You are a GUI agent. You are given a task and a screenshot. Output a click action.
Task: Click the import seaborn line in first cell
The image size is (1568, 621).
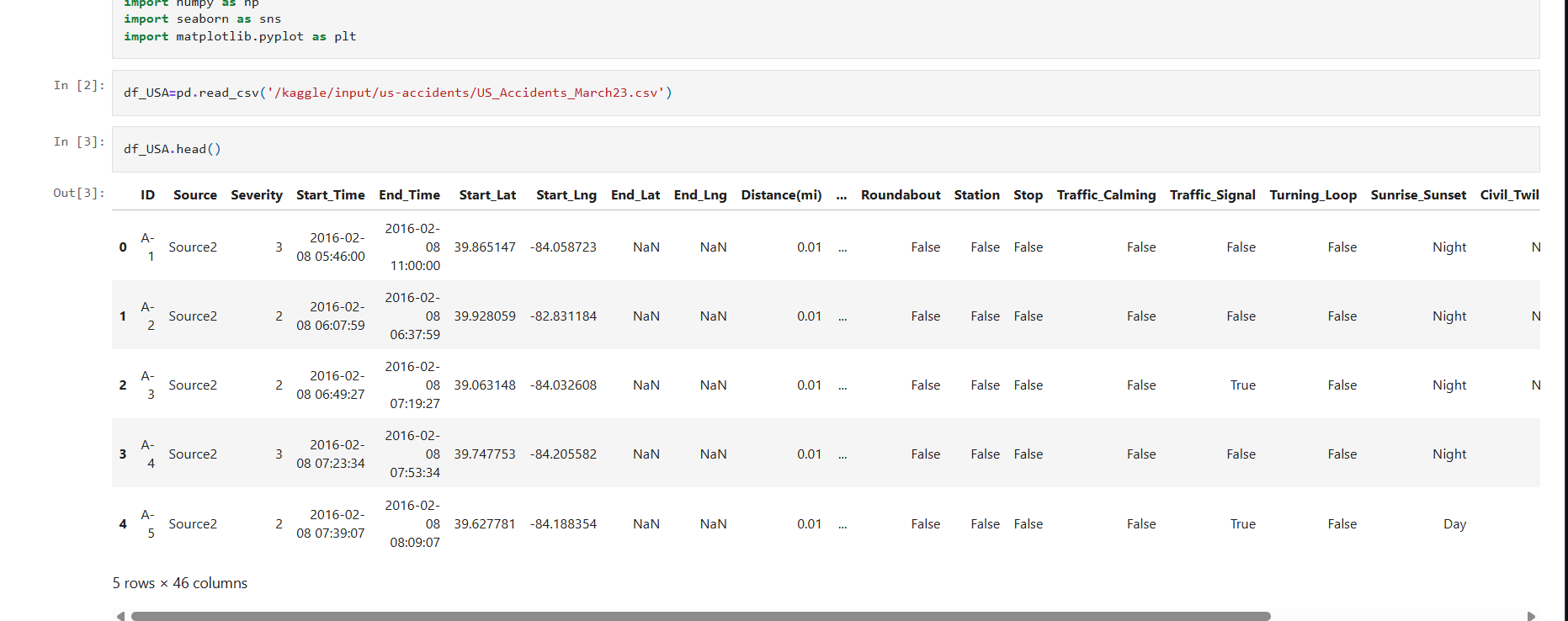203,19
